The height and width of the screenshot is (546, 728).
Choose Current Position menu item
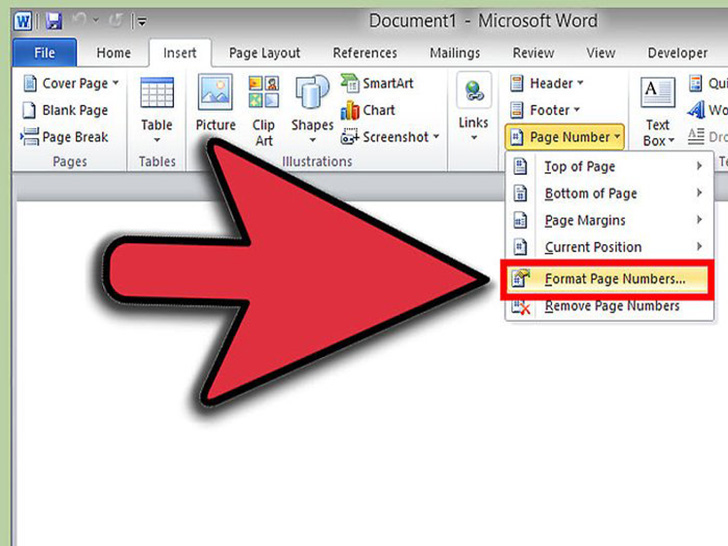click(609, 247)
